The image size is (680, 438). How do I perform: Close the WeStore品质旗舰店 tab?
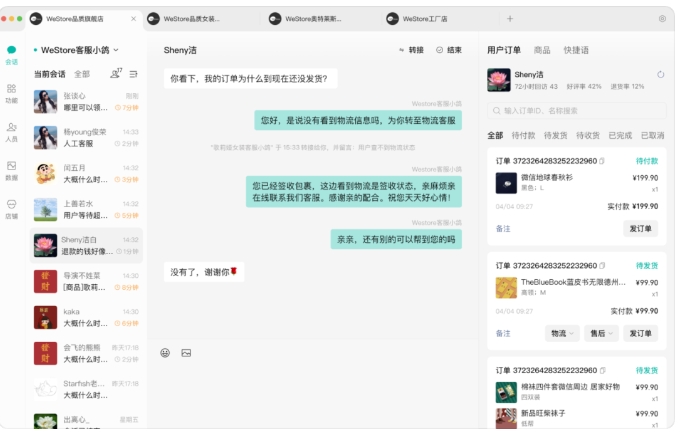(x=134, y=19)
